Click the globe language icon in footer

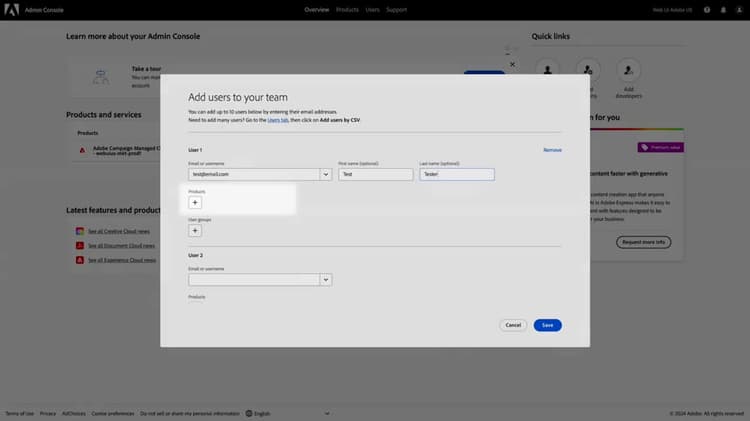(x=249, y=413)
